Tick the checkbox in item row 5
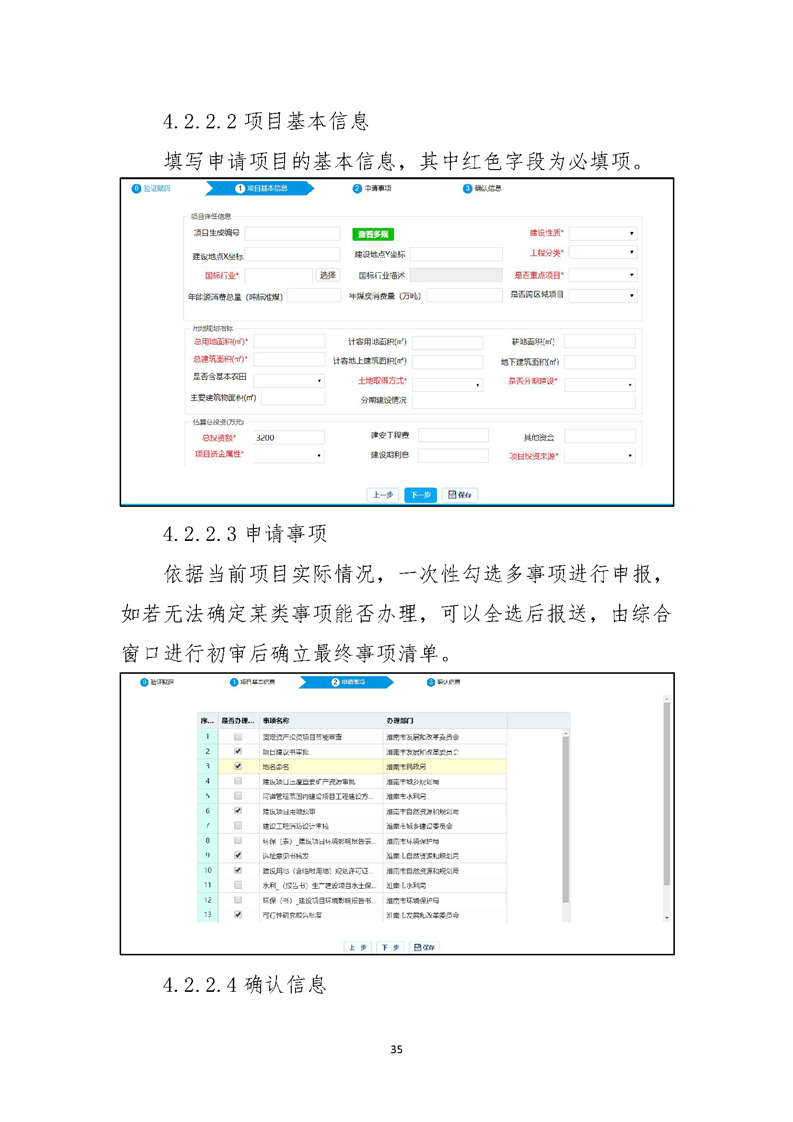Image resolution: width=793 pixels, height=1122 pixels. [x=238, y=796]
